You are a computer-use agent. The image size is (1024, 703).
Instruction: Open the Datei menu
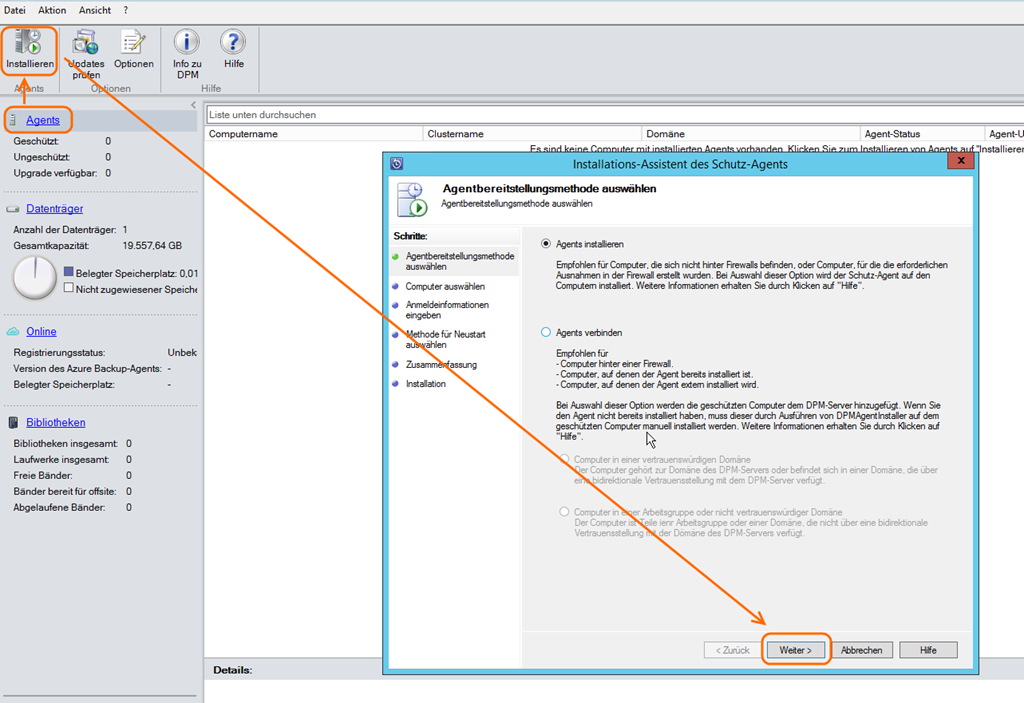click(16, 10)
